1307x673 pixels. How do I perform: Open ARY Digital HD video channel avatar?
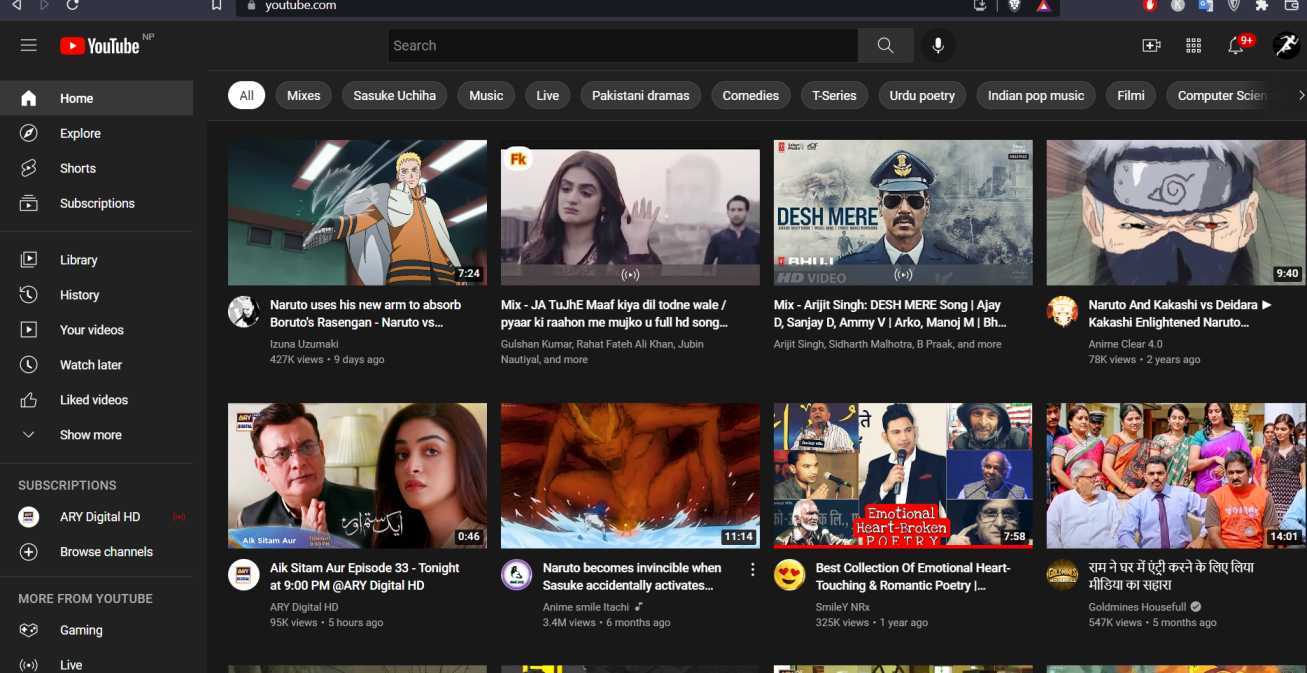coord(244,575)
